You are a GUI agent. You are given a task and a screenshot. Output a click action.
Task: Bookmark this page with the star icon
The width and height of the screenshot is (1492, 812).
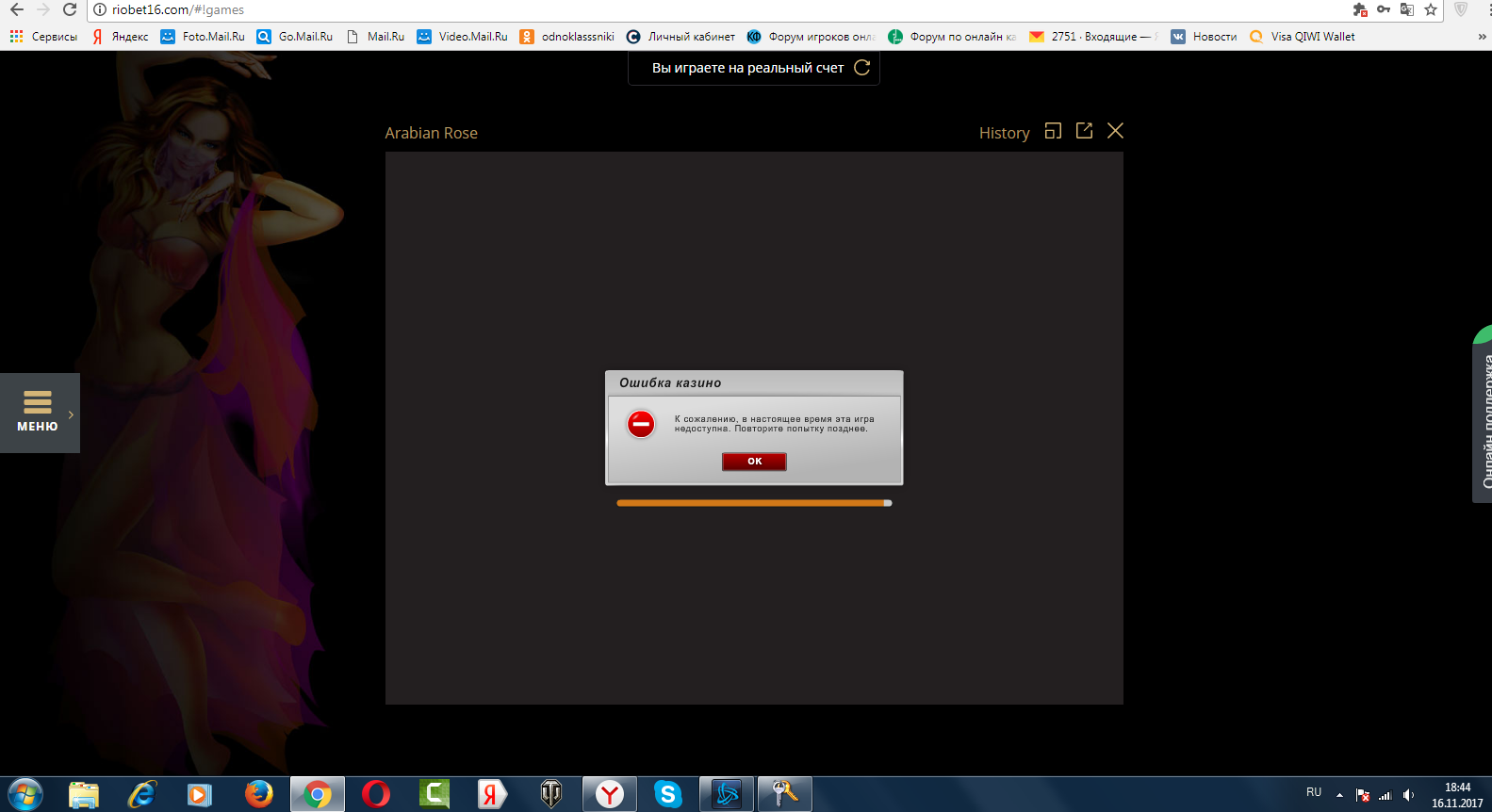[x=1431, y=9]
